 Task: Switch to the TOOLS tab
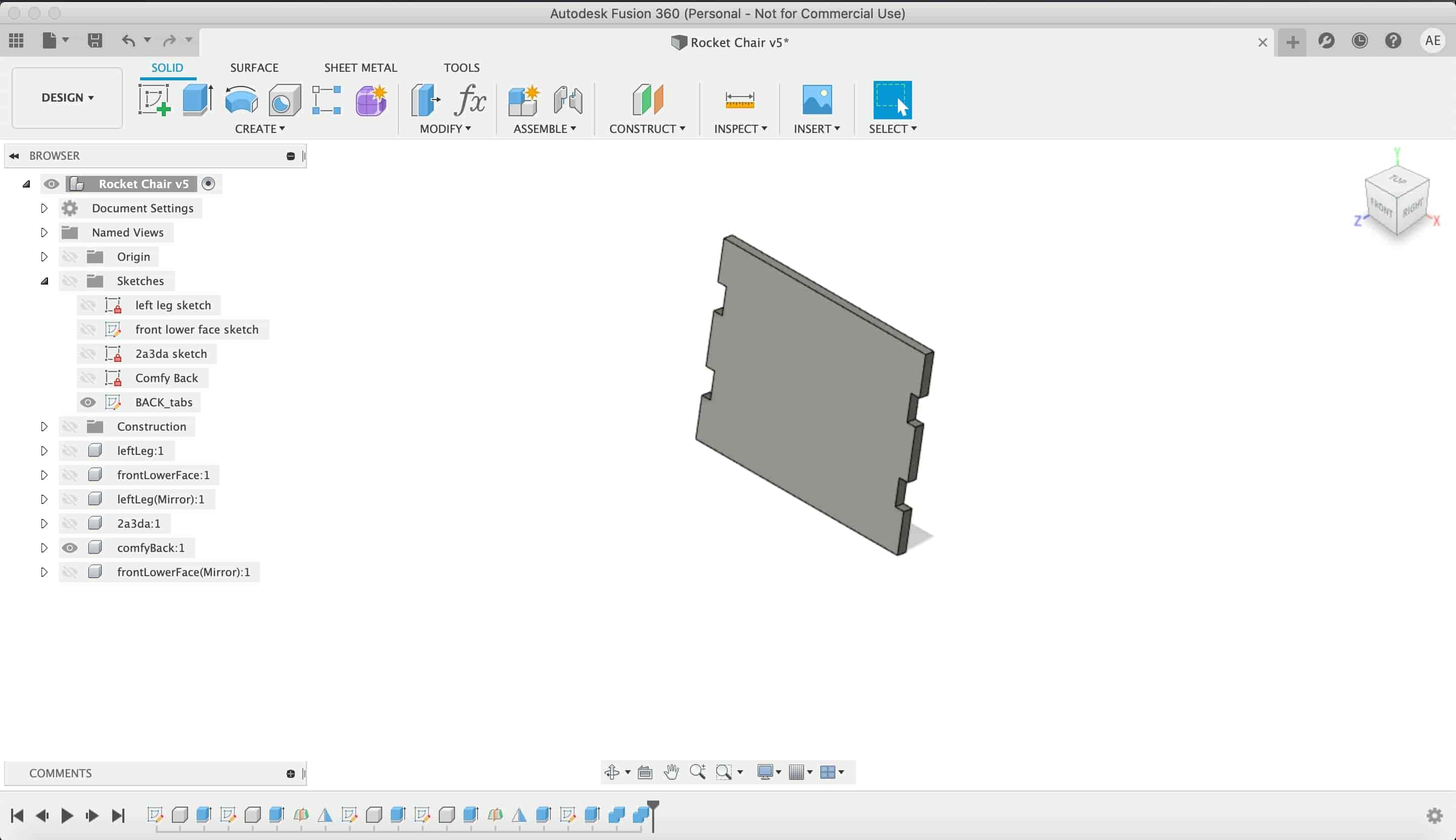[x=462, y=68]
